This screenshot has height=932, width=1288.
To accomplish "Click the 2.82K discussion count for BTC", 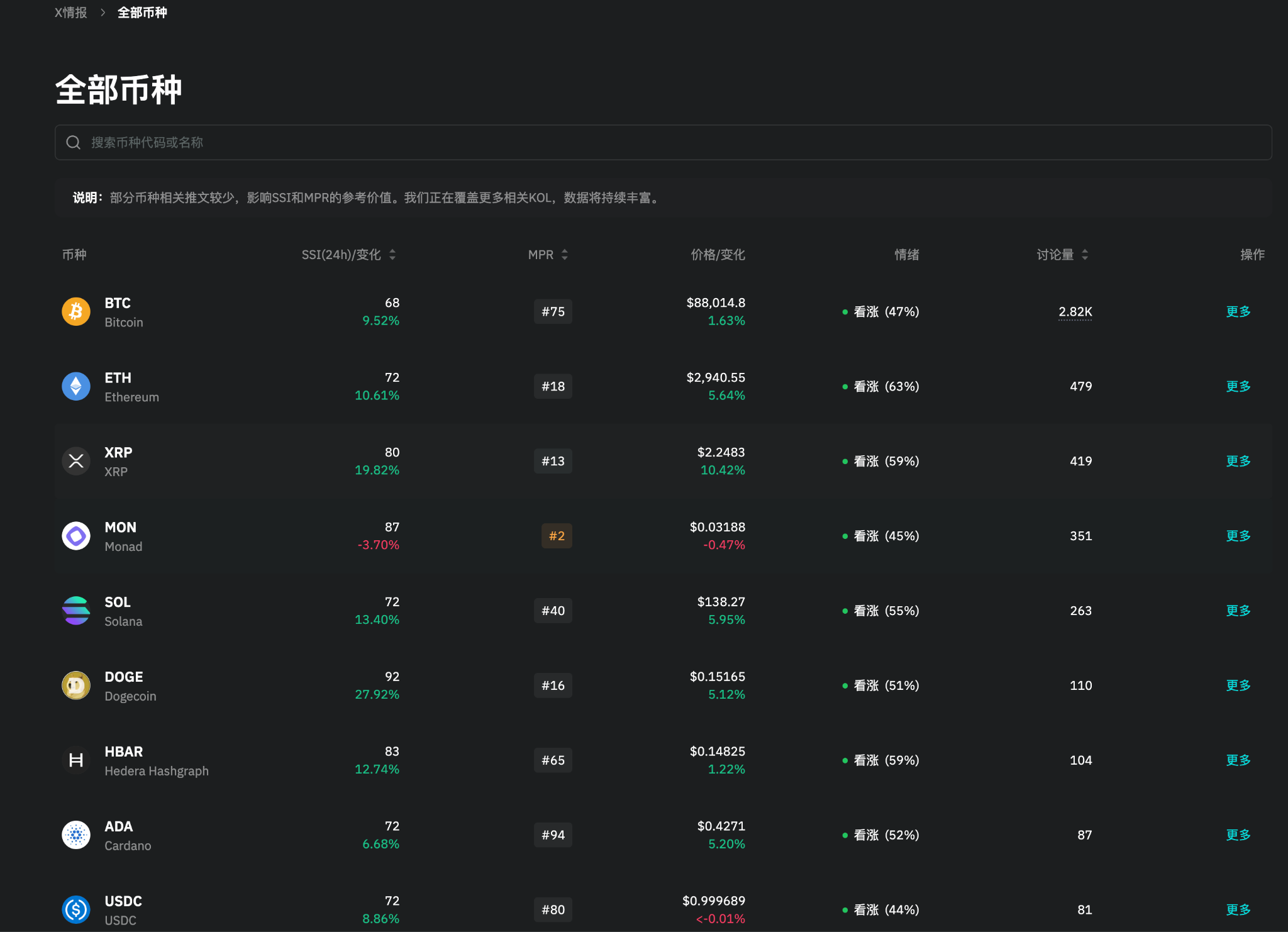I will tap(1074, 311).
